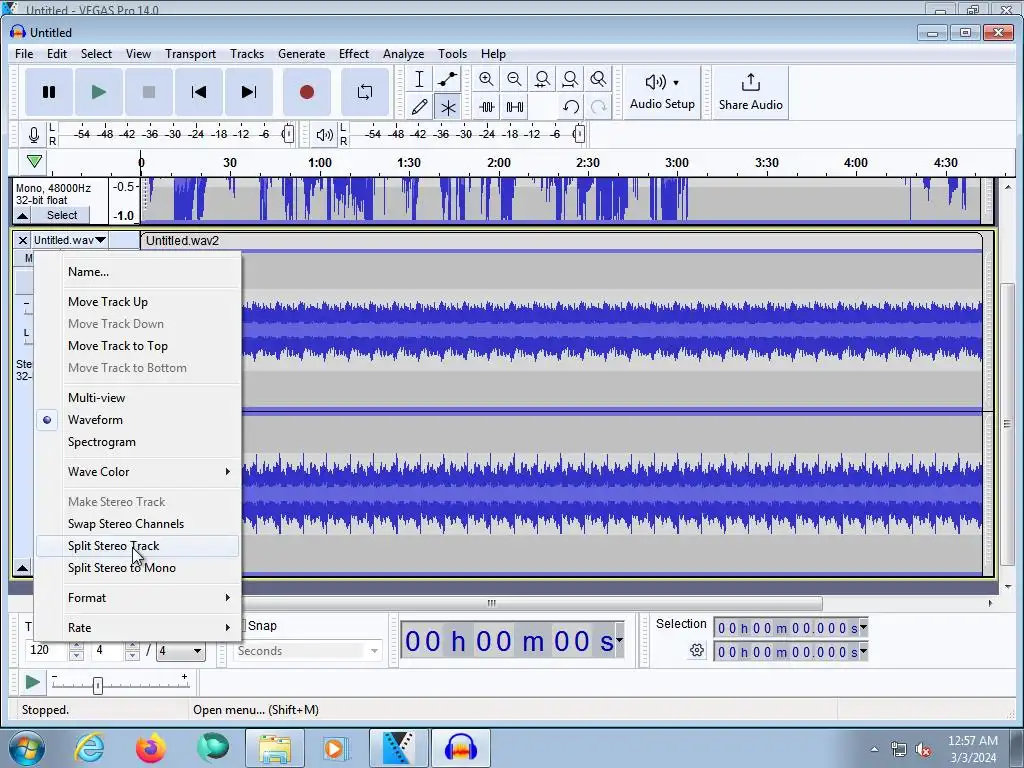Click the record meter microphone icon
This screenshot has width=1024, height=768.
click(x=34, y=135)
